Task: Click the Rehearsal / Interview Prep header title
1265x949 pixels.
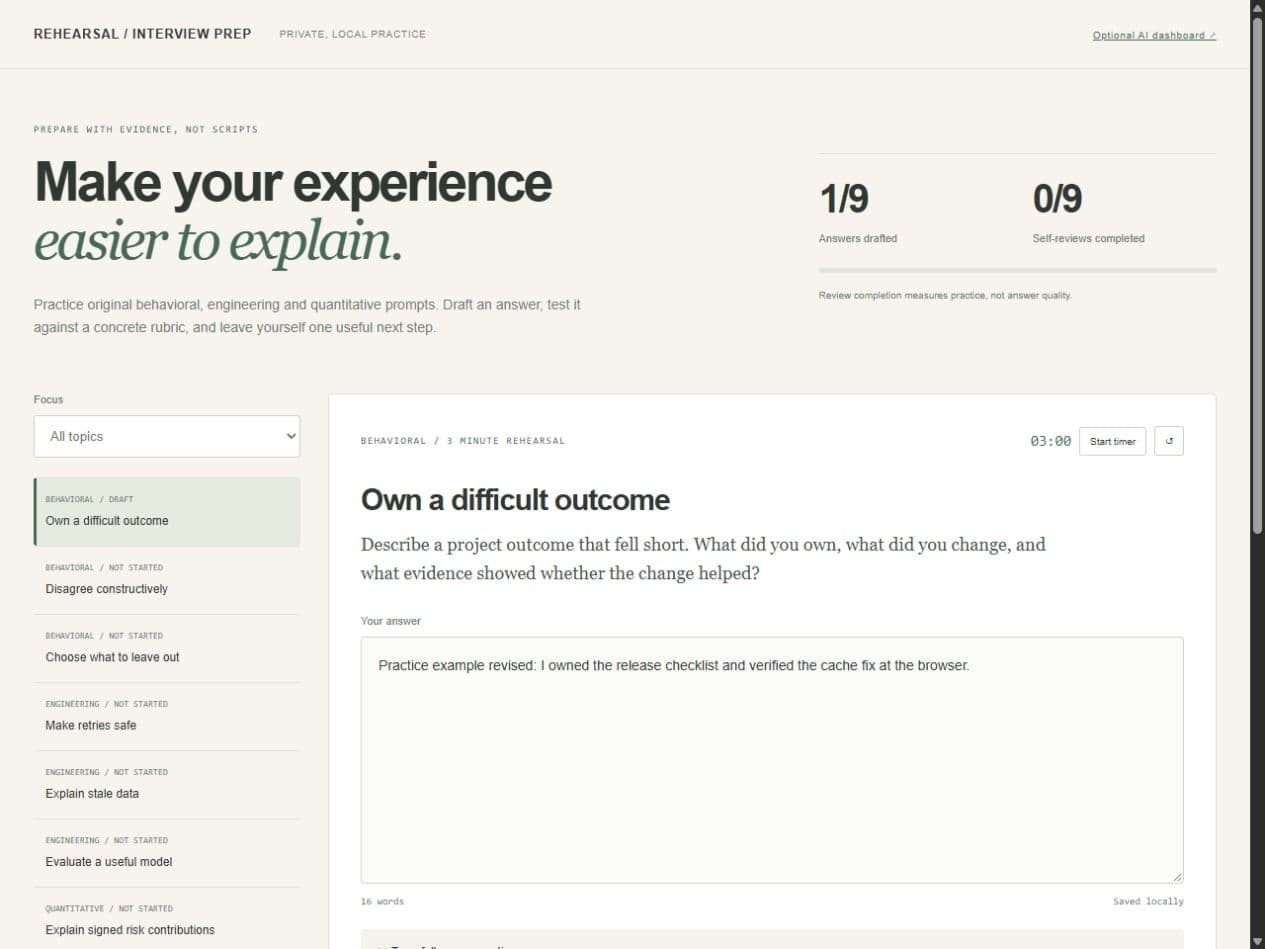Action: (x=142, y=34)
